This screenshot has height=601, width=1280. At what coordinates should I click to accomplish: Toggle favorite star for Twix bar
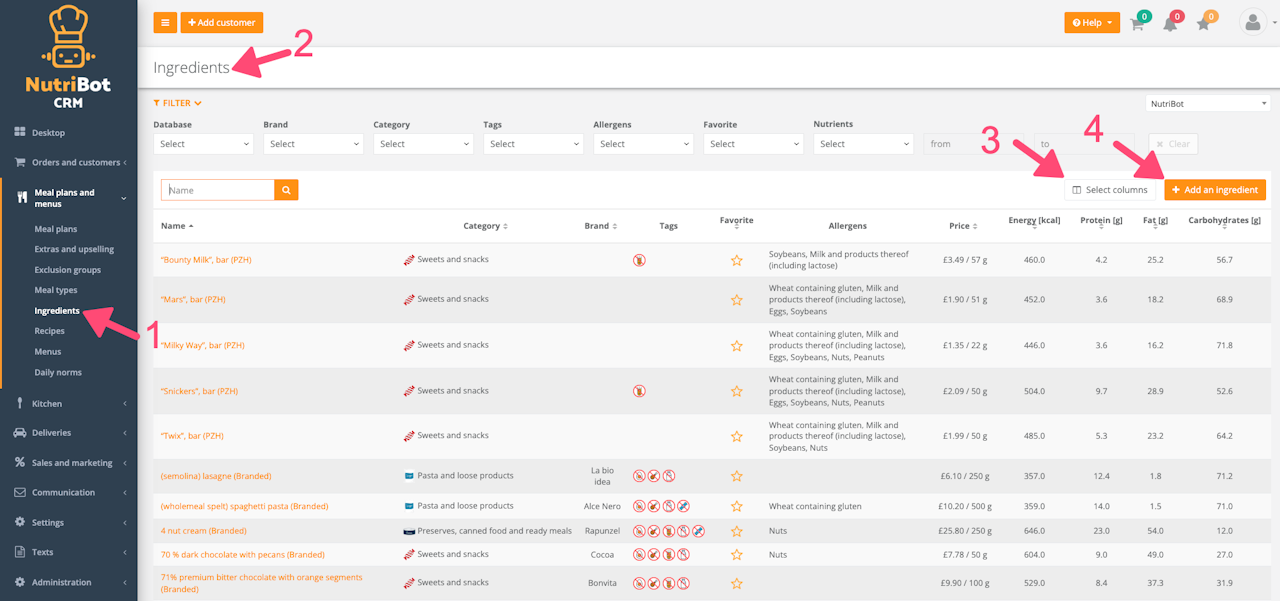coord(737,436)
